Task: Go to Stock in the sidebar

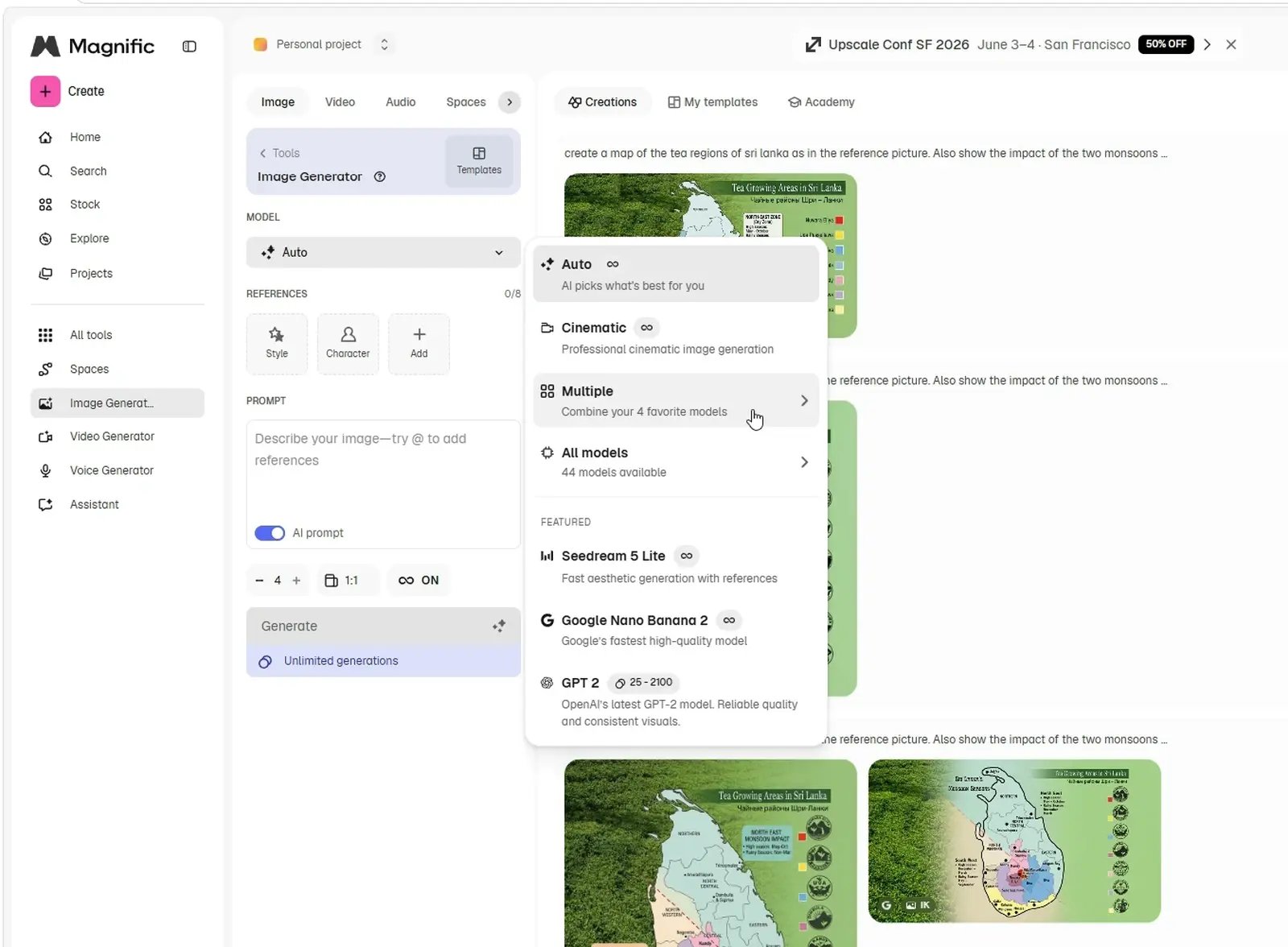Action: click(x=85, y=205)
